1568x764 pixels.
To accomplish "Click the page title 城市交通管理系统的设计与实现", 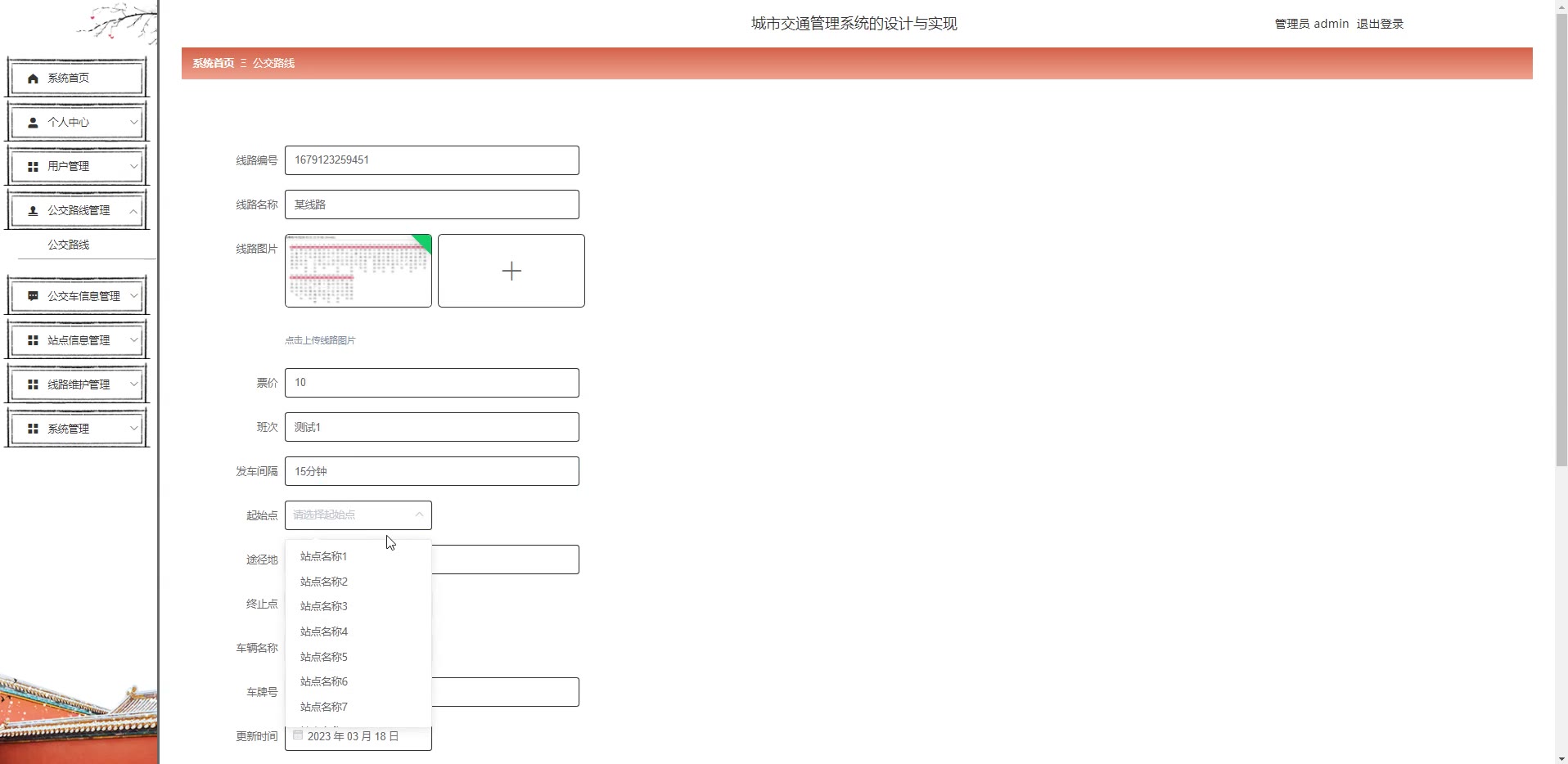I will (854, 24).
